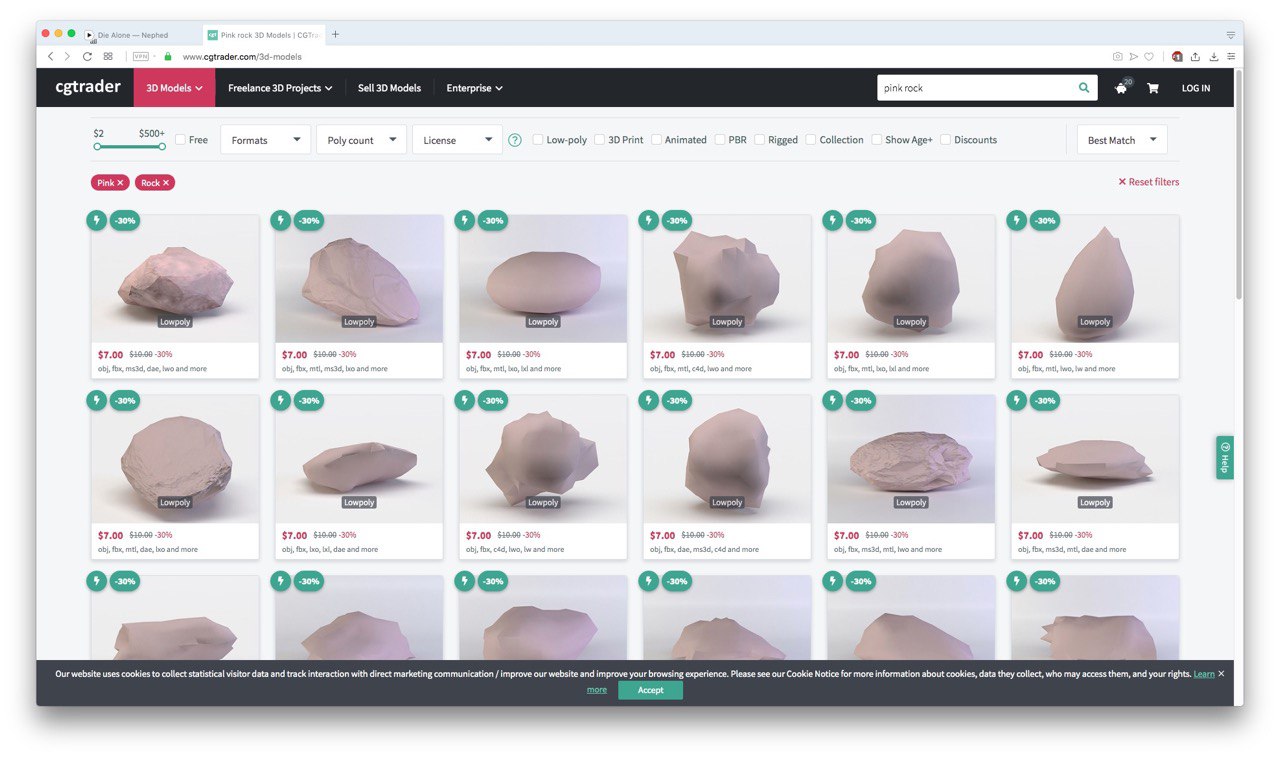Screen dimensions: 1280x758
Task: Expand the Poly count dropdown
Action: pyautogui.click(x=361, y=140)
